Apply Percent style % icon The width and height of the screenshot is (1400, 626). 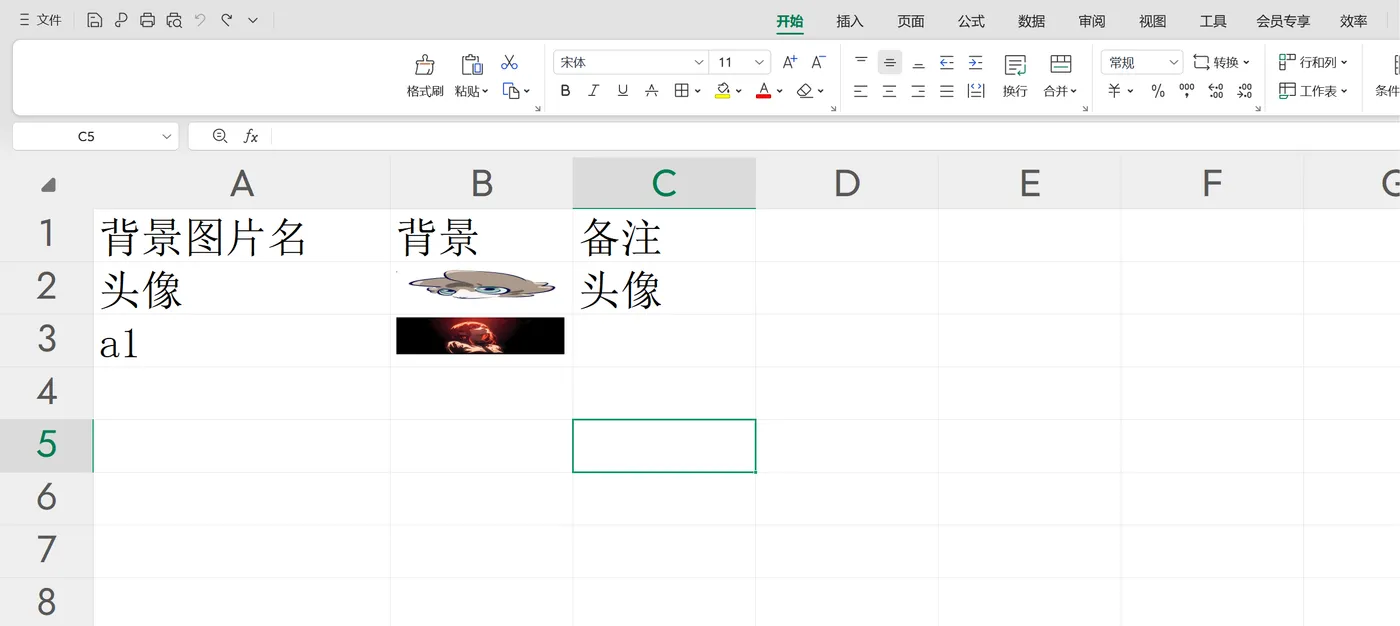1157,91
